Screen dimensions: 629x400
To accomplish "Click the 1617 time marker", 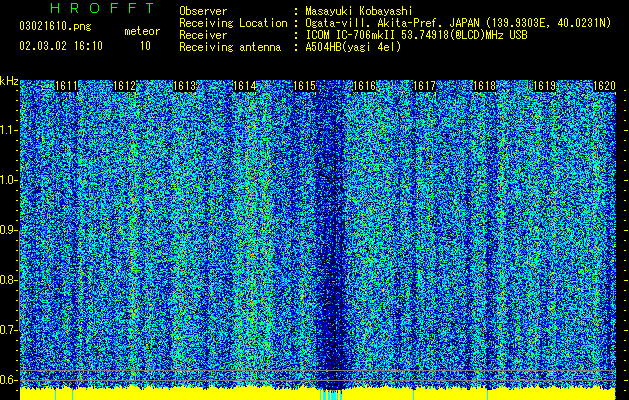I will [x=424, y=86].
